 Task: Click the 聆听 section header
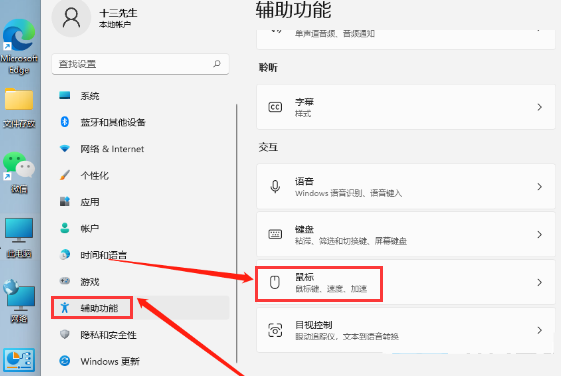pyautogui.click(x=268, y=67)
